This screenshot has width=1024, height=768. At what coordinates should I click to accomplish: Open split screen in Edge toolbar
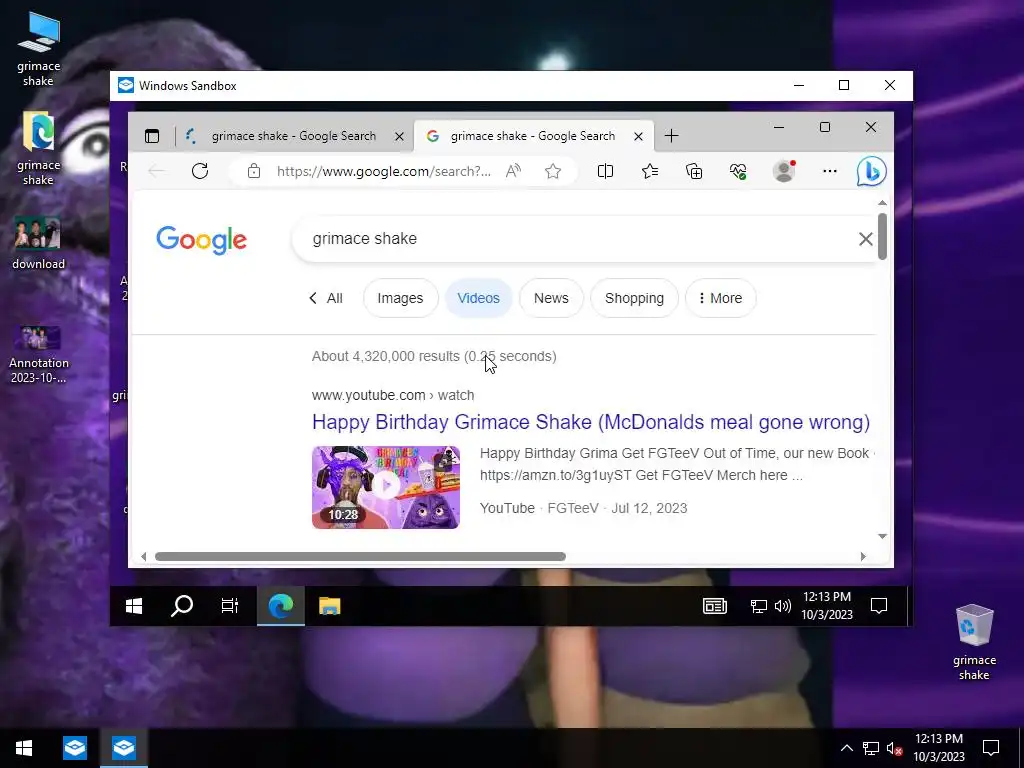tap(605, 171)
